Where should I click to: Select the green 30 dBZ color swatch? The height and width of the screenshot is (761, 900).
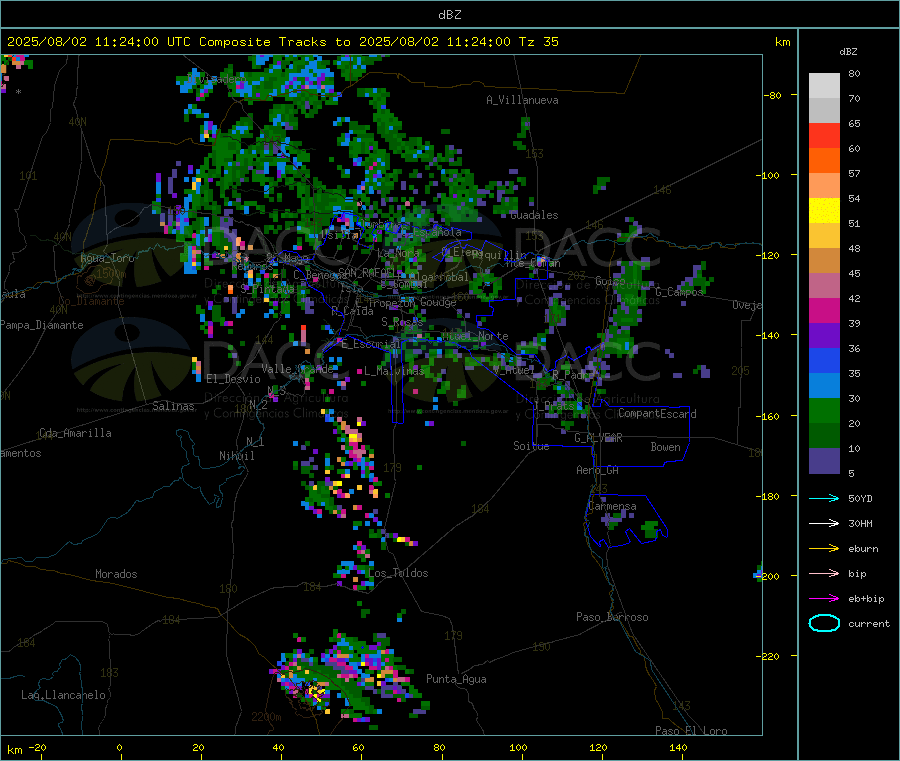coord(824,410)
